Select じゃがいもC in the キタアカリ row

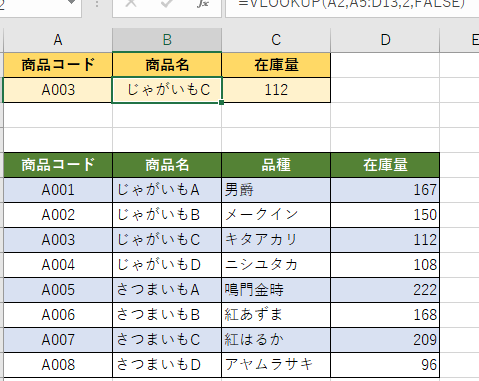[x=167, y=240]
